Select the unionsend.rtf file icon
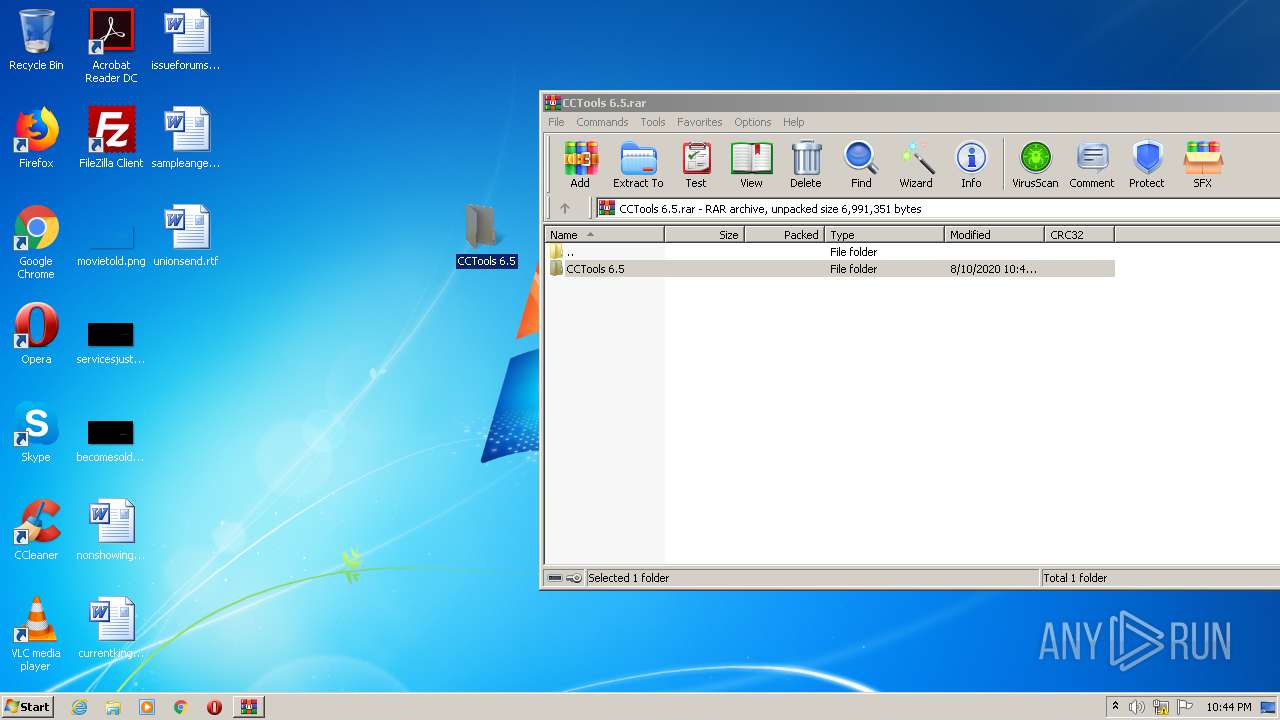The height and width of the screenshot is (720, 1280). coord(186,236)
